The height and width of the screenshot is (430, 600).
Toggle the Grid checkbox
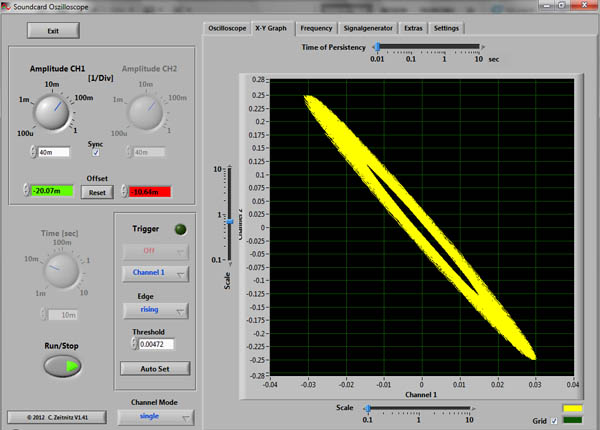[x=554, y=421]
